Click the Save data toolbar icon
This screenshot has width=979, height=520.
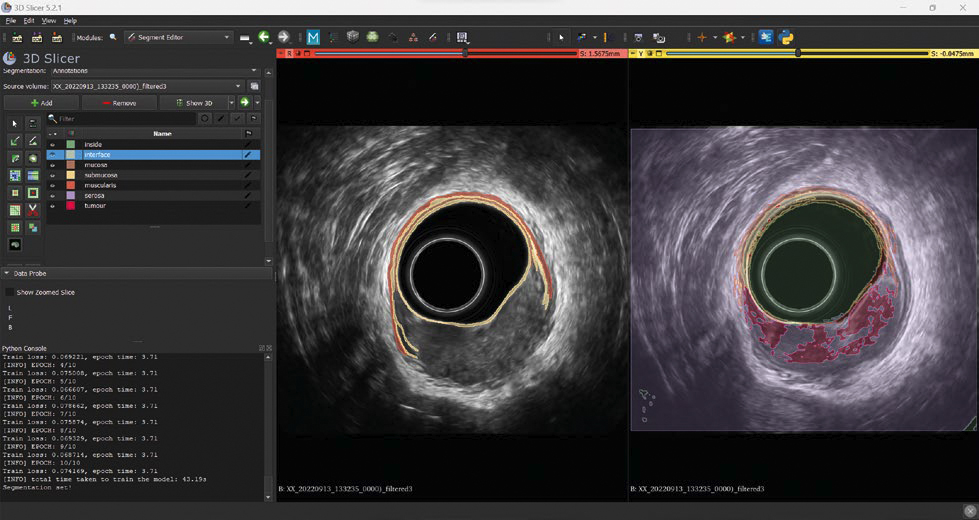click(x=57, y=37)
